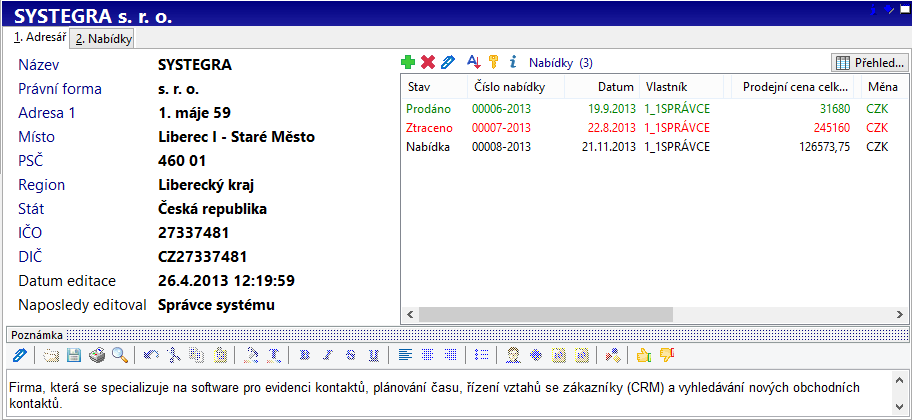Click the IČO value 27337481
The image size is (912, 420).
point(194,233)
